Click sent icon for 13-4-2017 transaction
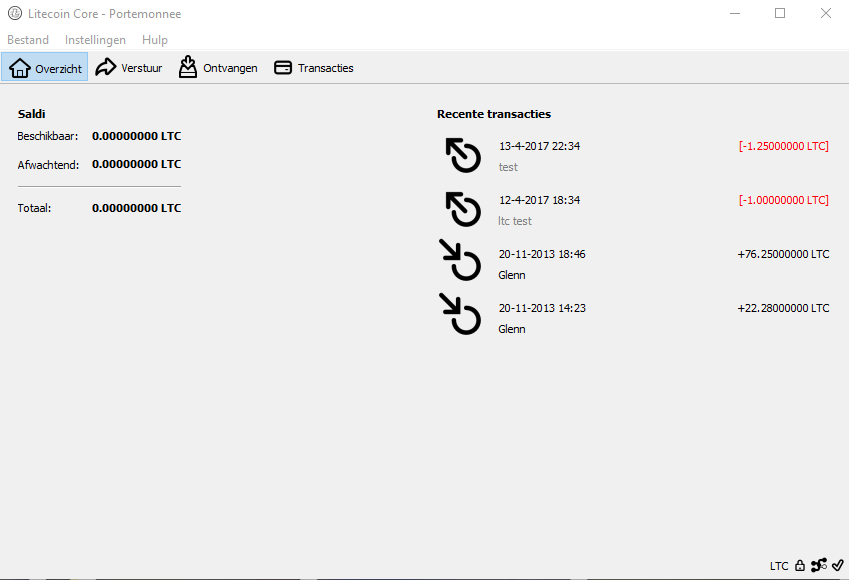Screen dimensions: 849x580 pos(463,155)
